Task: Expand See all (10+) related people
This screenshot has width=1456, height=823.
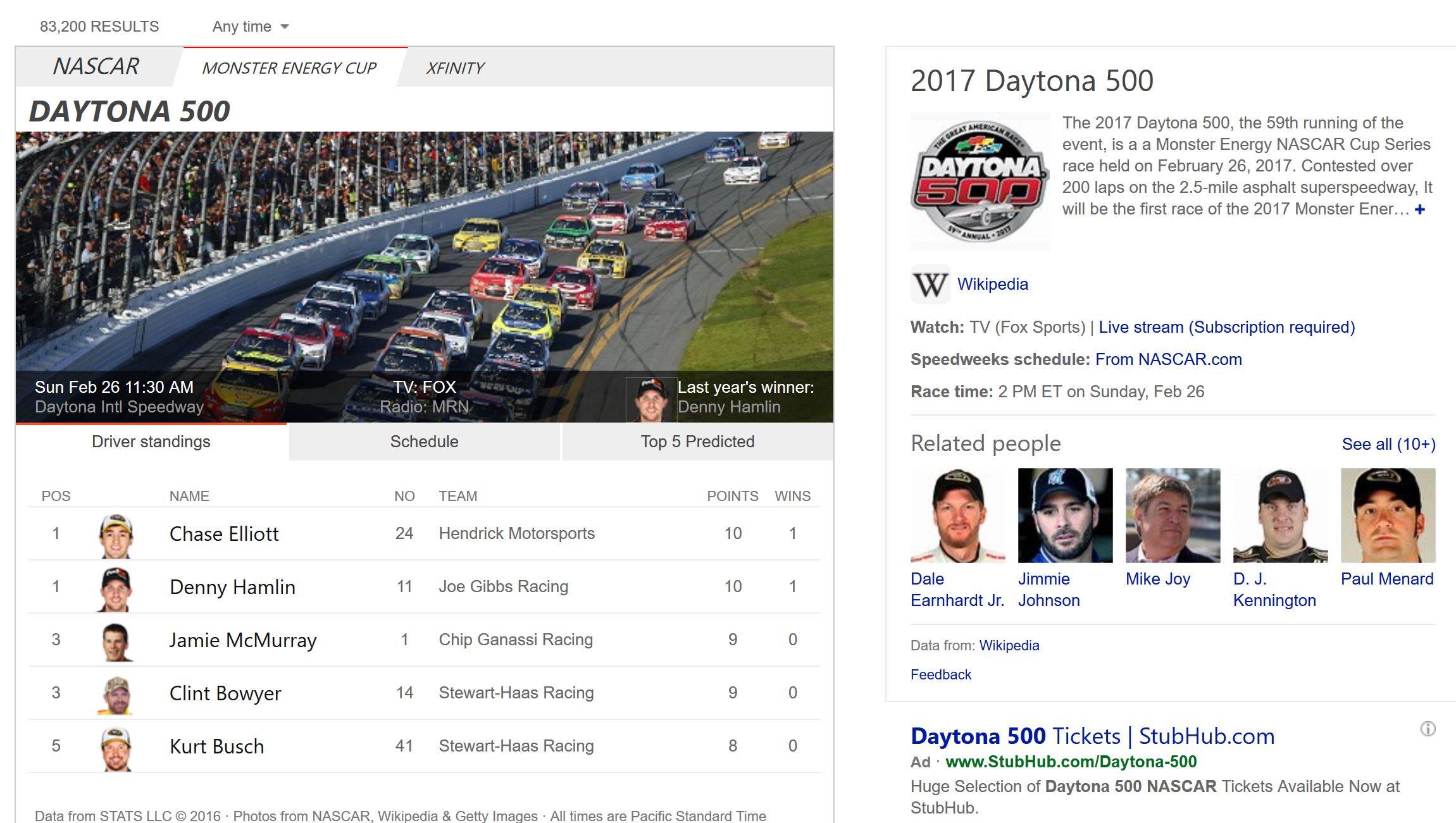Action: click(x=1388, y=444)
